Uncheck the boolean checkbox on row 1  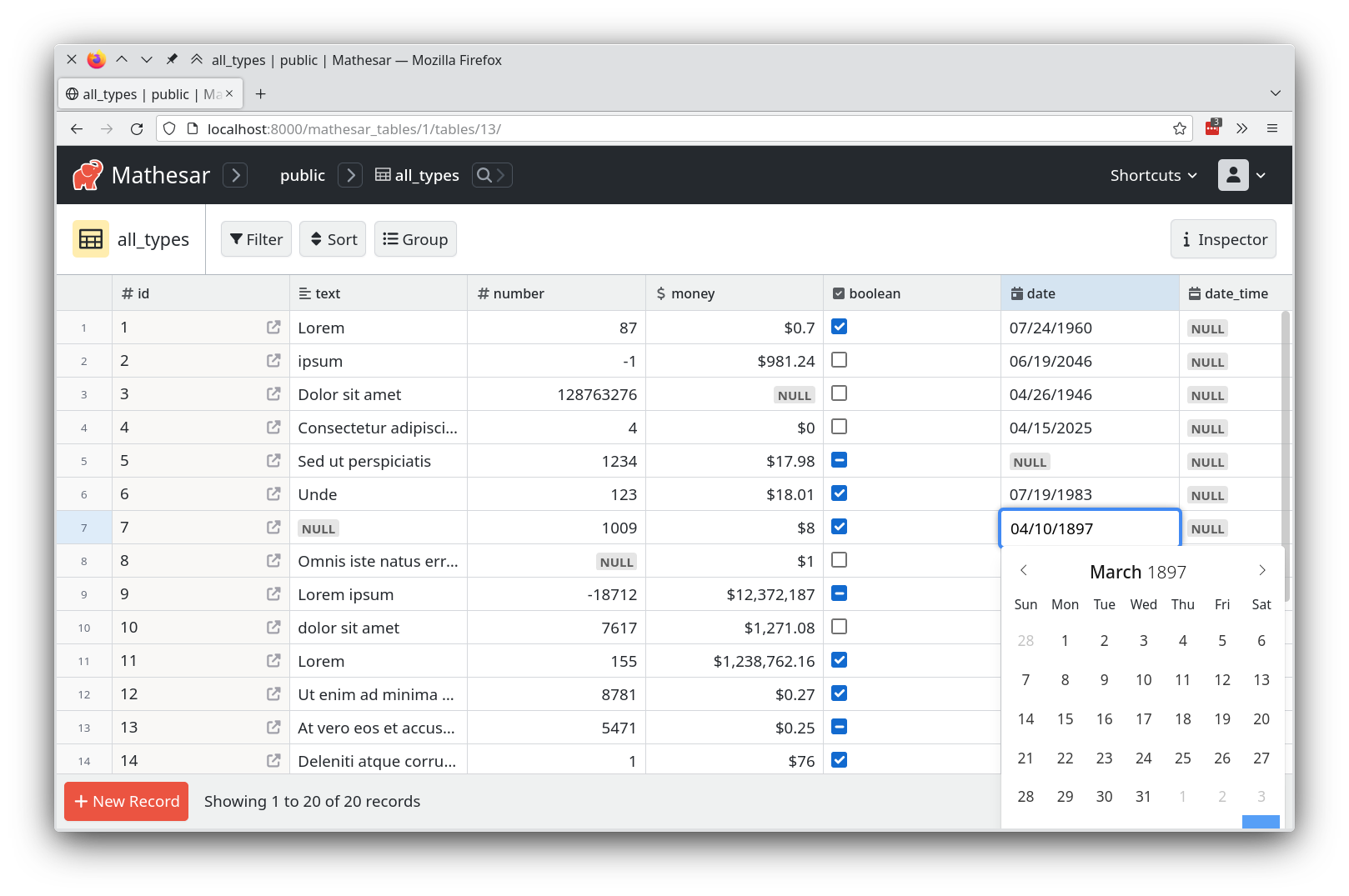coord(839,327)
